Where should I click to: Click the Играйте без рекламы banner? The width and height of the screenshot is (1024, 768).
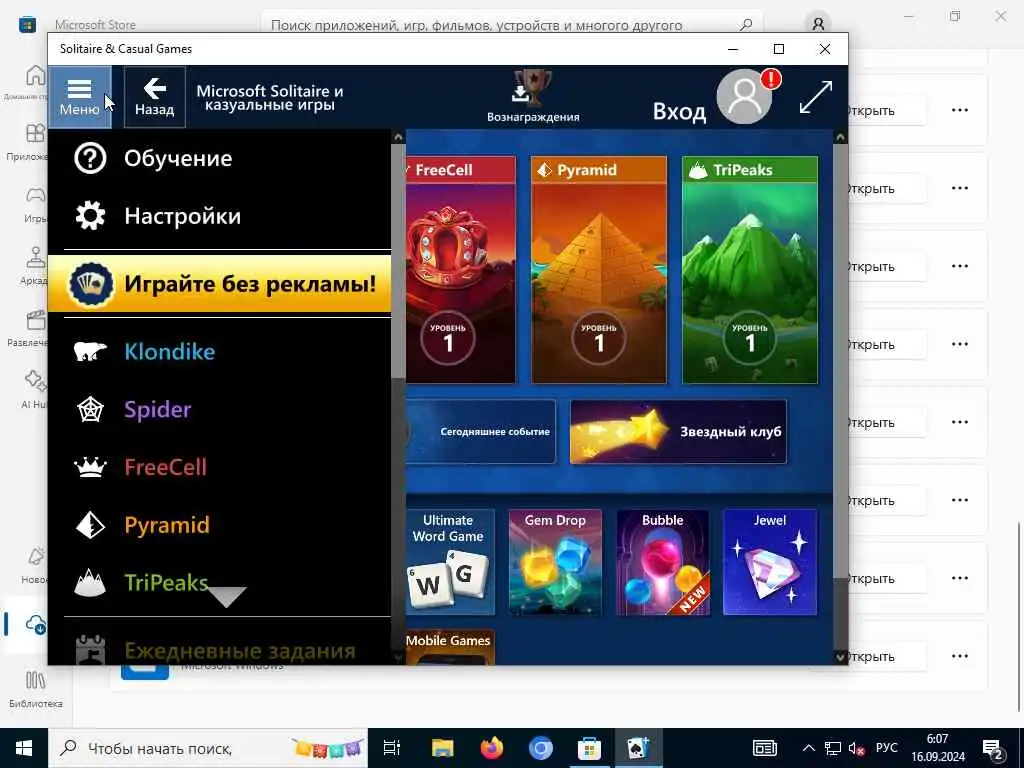[219, 283]
